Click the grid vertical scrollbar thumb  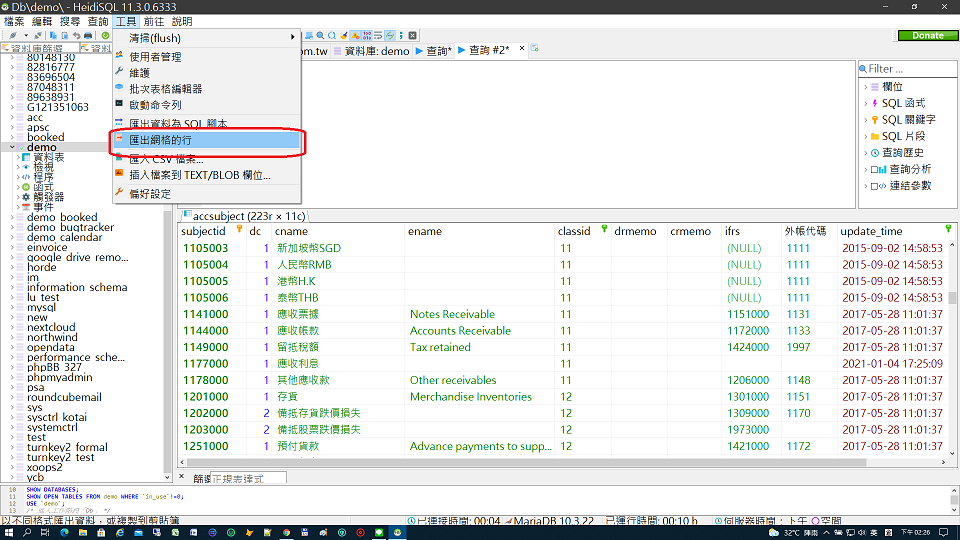(x=952, y=298)
